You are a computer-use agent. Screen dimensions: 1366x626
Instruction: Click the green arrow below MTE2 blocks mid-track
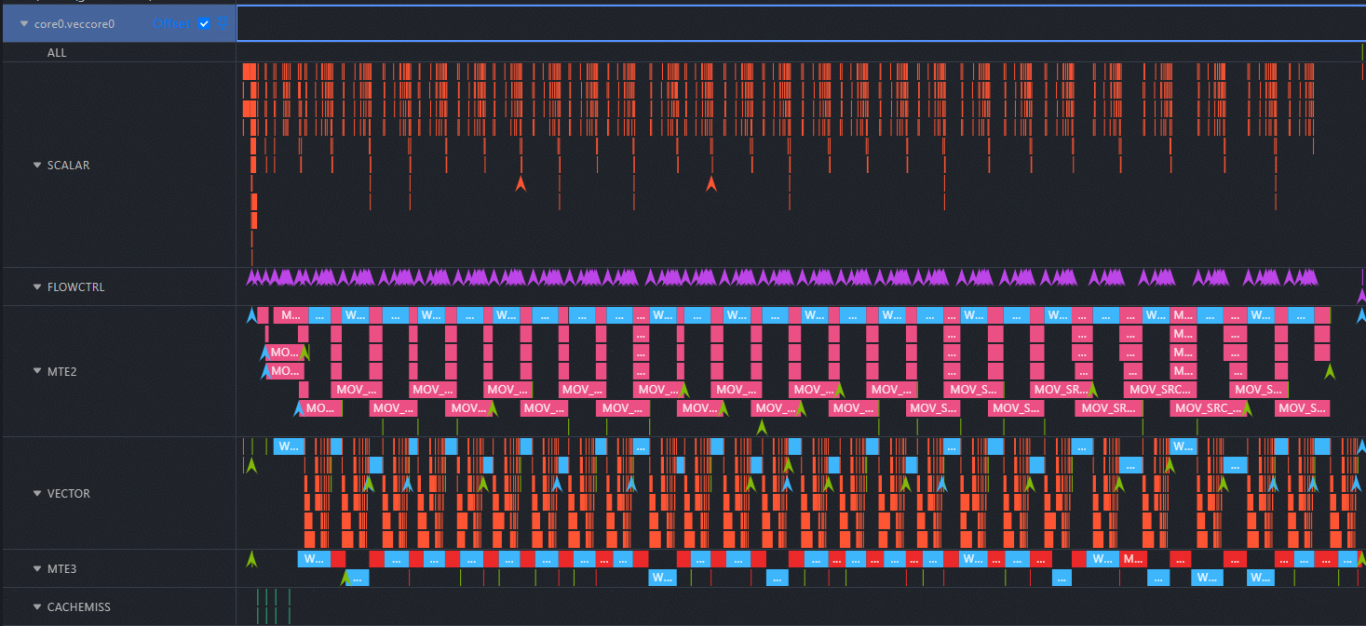pyautogui.click(x=761, y=427)
